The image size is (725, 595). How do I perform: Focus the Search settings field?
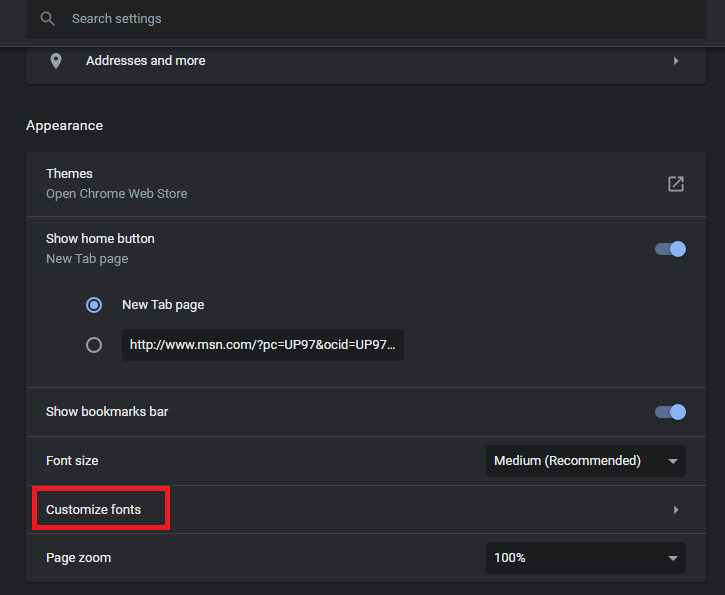[x=365, y=19]
